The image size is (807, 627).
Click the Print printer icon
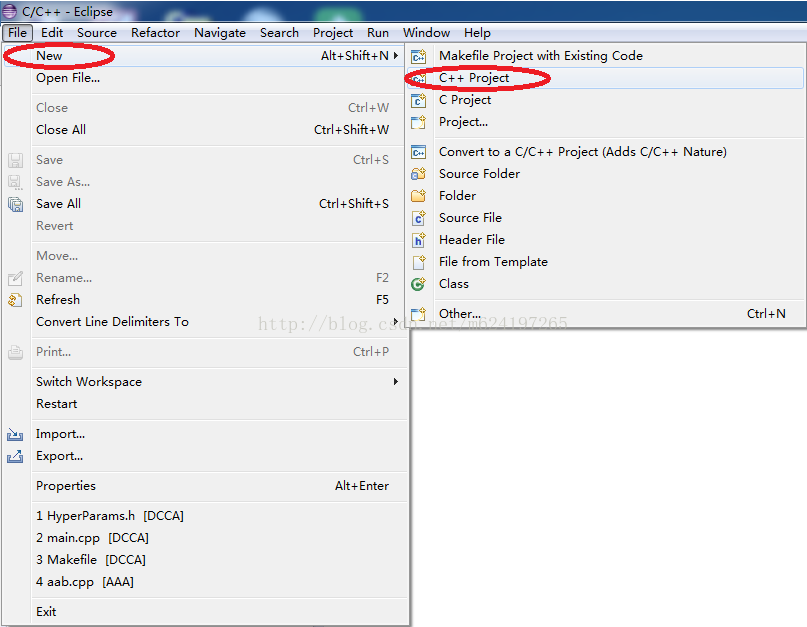15,353
